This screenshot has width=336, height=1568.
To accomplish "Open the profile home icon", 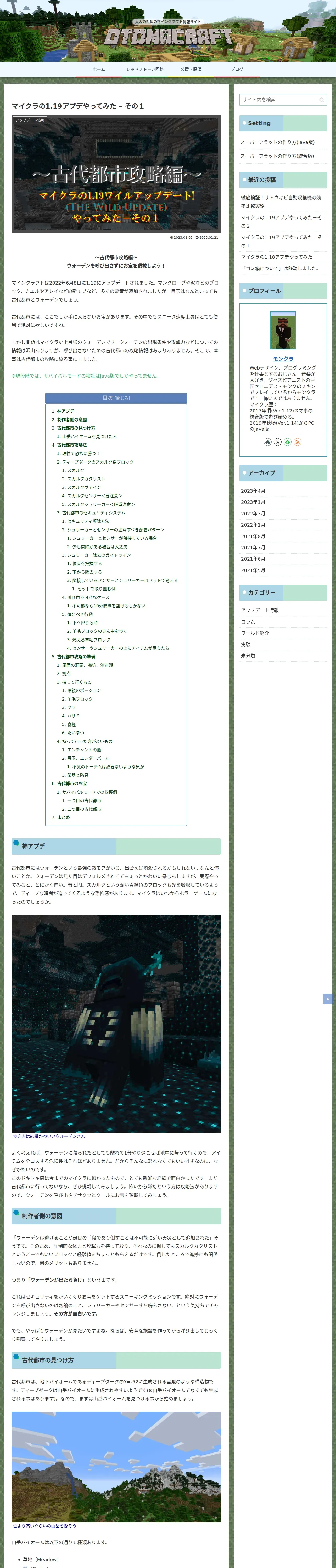I will (x=267, y=442).
